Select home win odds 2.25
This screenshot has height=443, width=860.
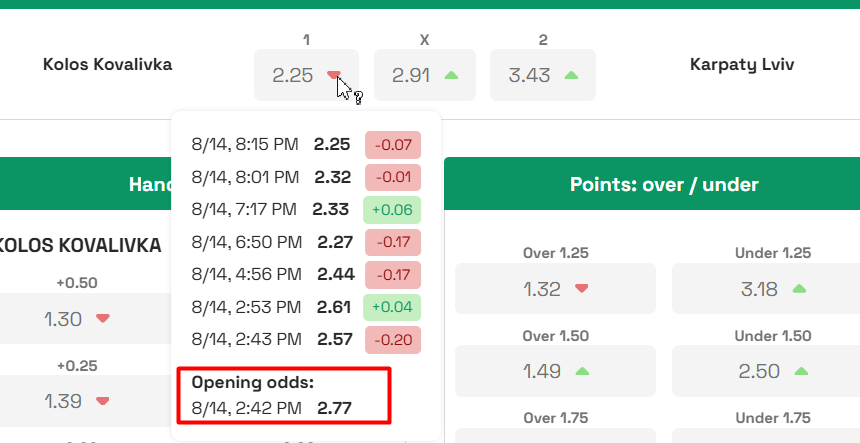pyautogui.click(x=294, y=75)
